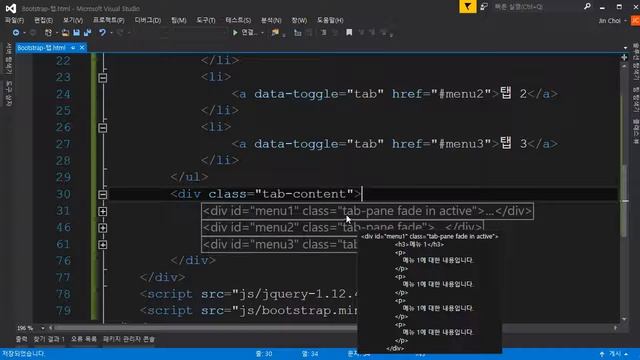Open the 찾기 결과 1 panel tab
This screenshot has height=360, width=640.
tap(49, 339)
